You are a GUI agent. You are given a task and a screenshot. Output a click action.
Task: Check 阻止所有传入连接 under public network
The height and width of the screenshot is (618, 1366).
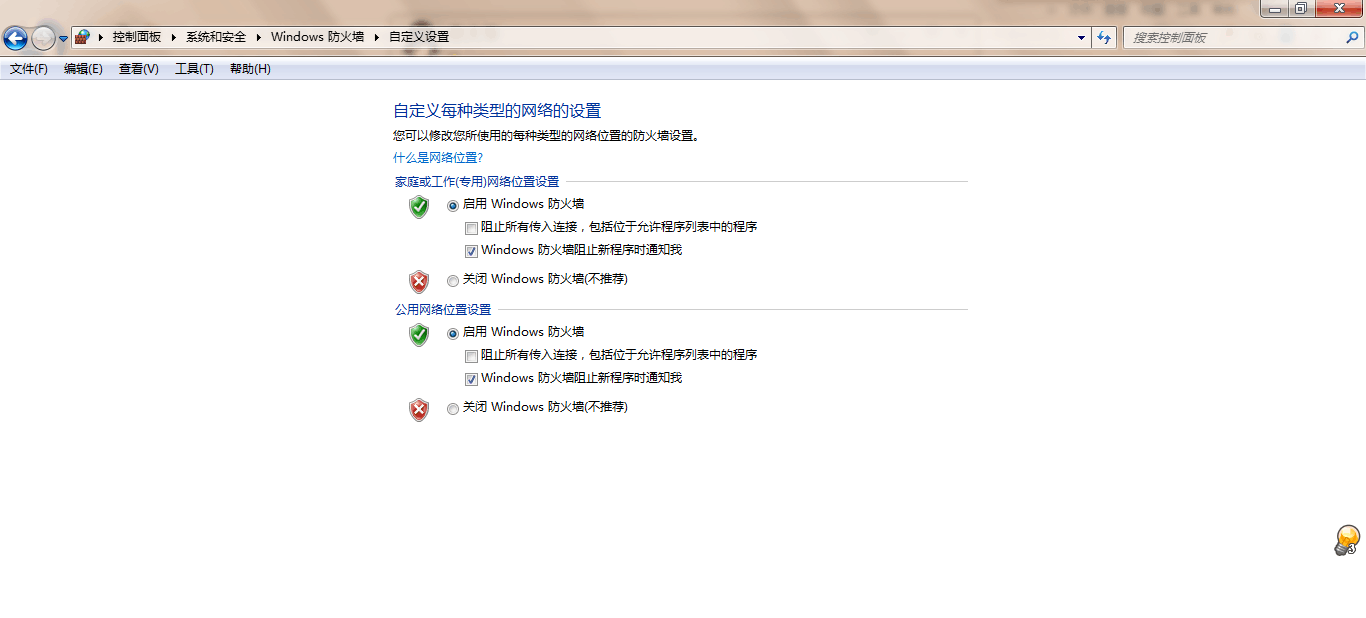coord(471,356)
